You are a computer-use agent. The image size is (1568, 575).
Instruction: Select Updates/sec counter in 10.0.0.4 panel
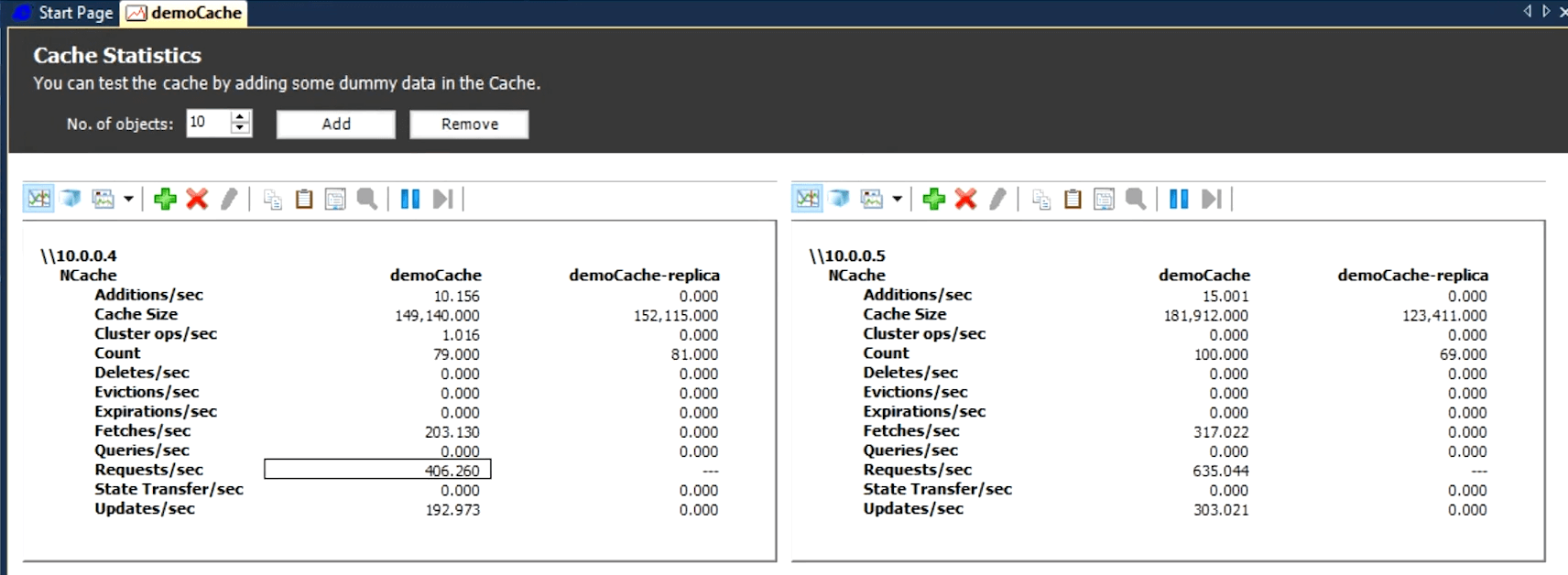[145, 508]
